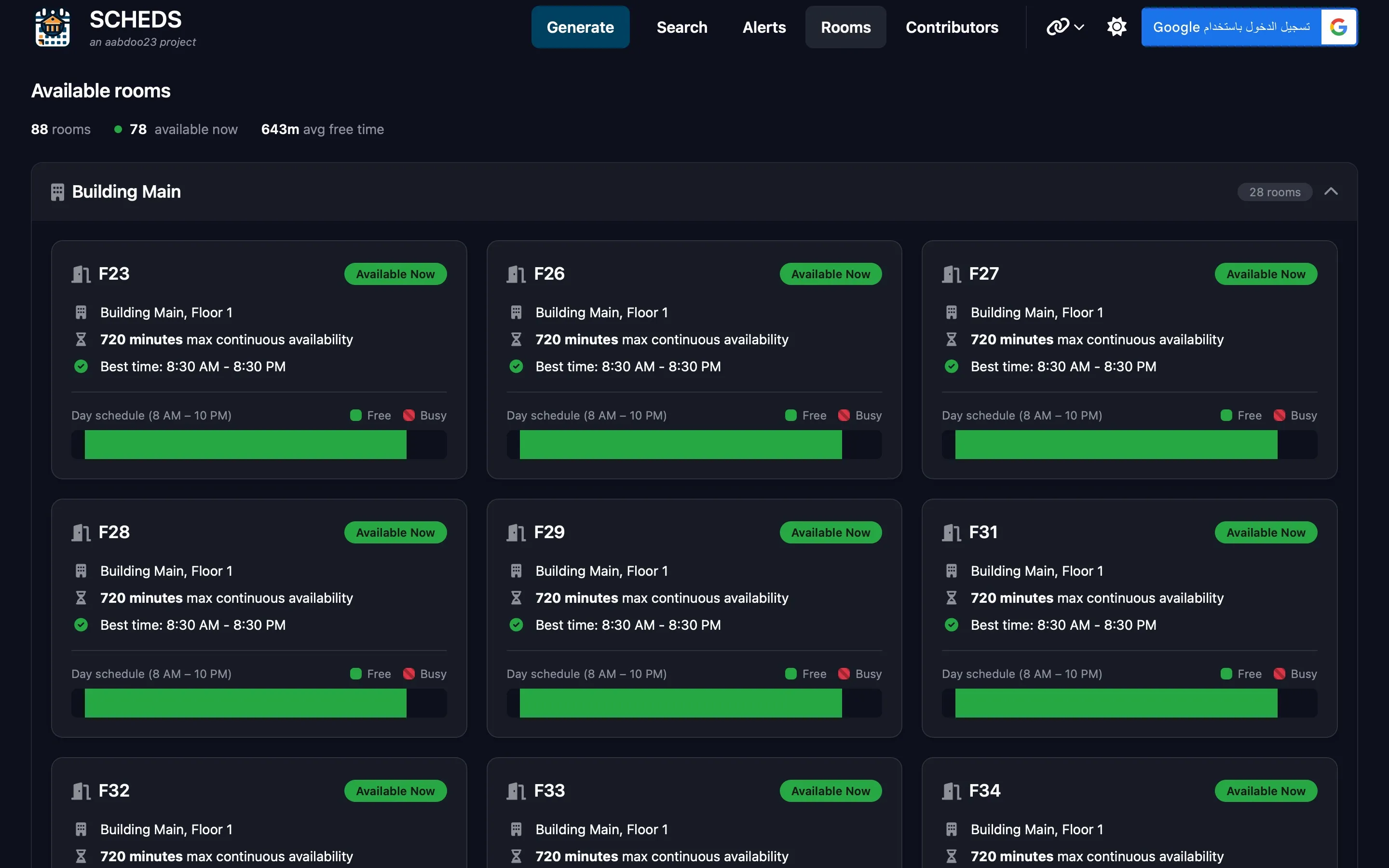Click the door icon beside F31
This screenshot has height=868, width=1389.
point(952,532)
